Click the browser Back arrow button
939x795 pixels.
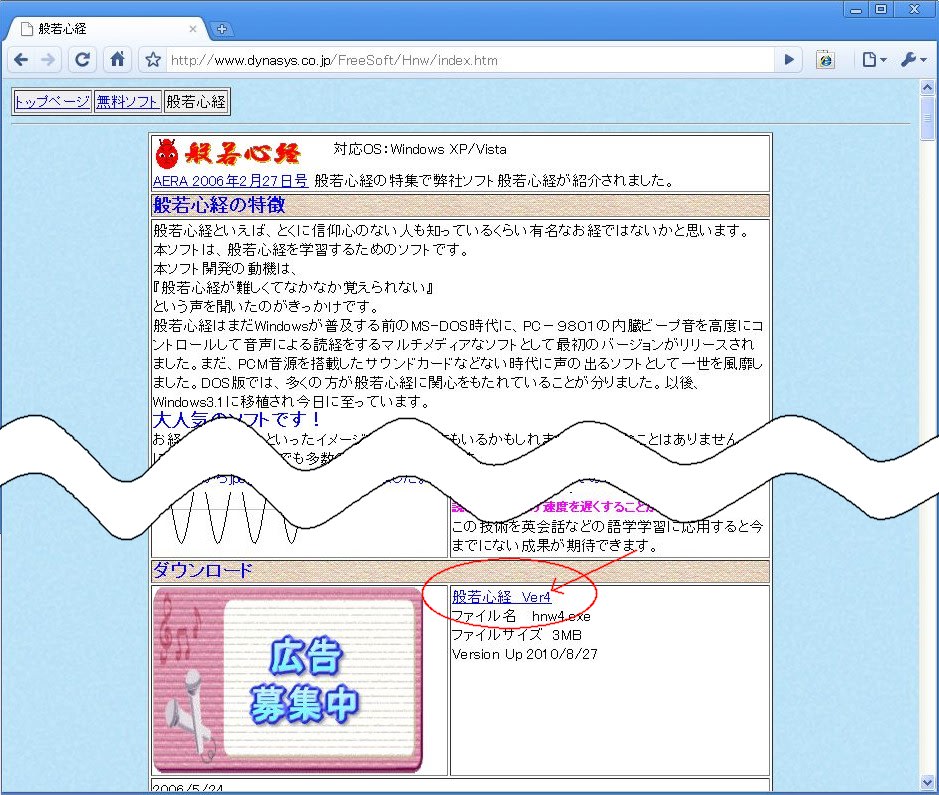tap(21, 60)
